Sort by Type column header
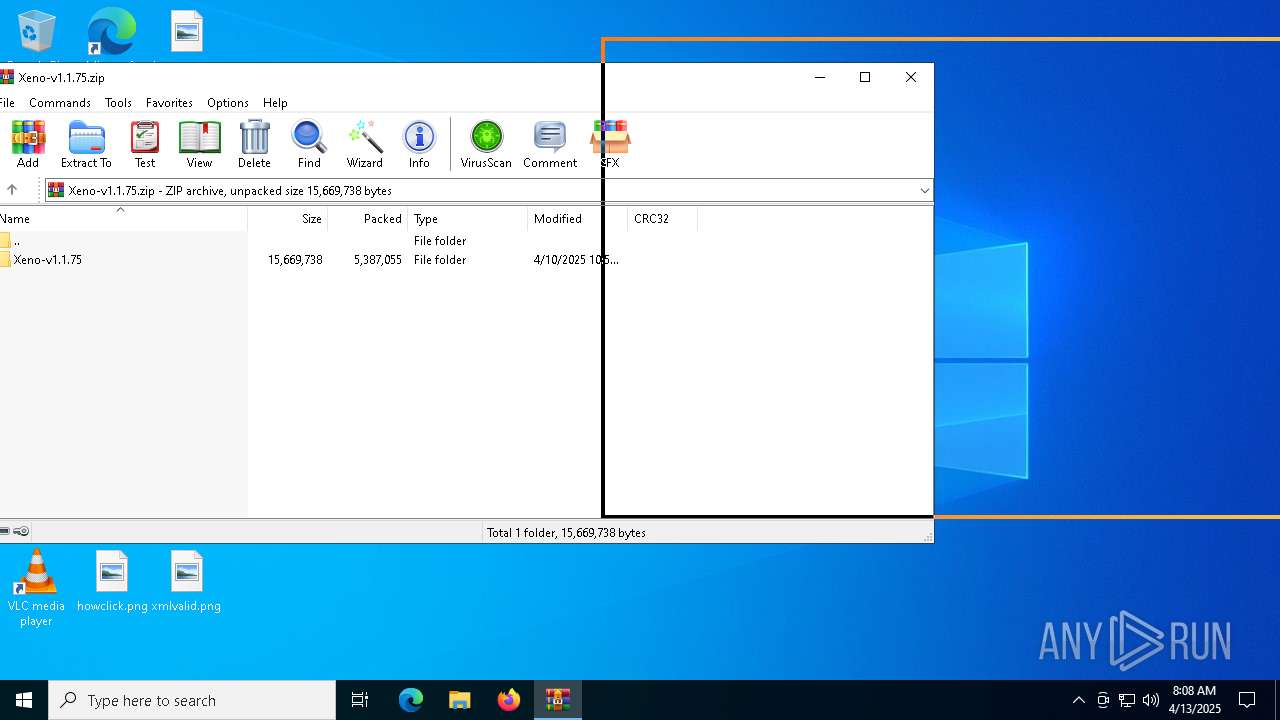1280x720 pixels. point(467,219)
